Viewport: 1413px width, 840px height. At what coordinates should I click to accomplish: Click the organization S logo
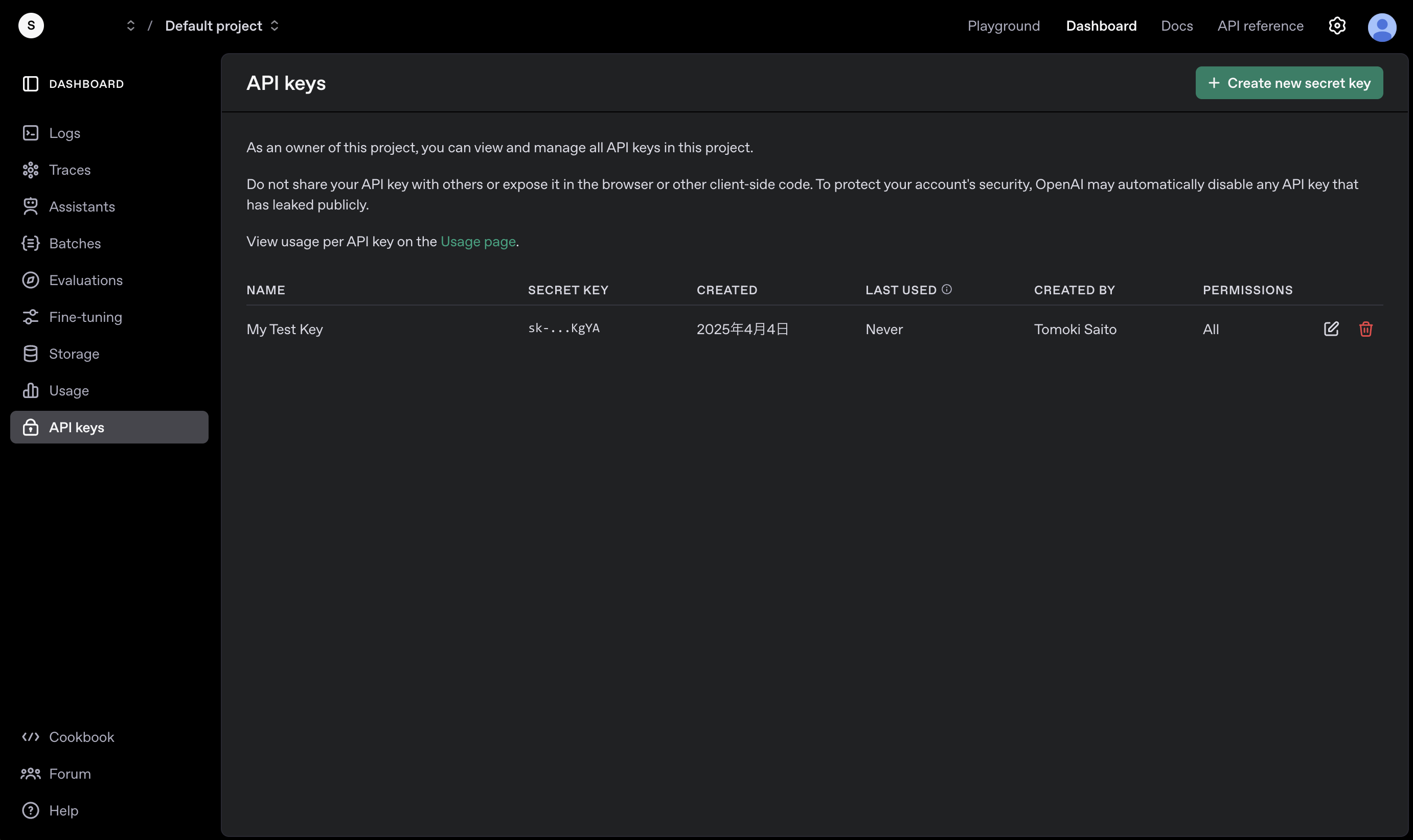[x=31, y=26]
